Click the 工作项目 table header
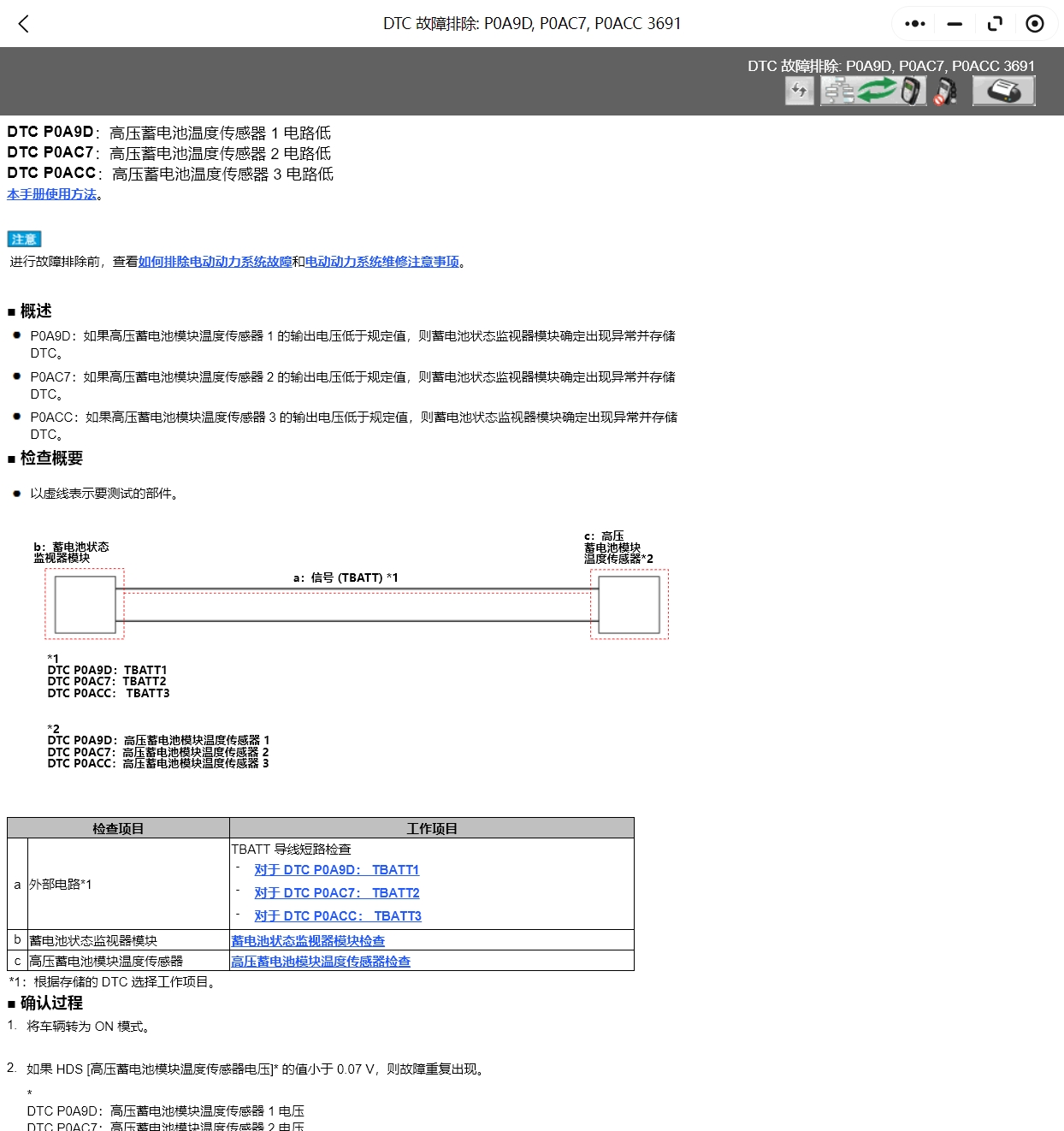1064x1131 pixels. point(430,826)
